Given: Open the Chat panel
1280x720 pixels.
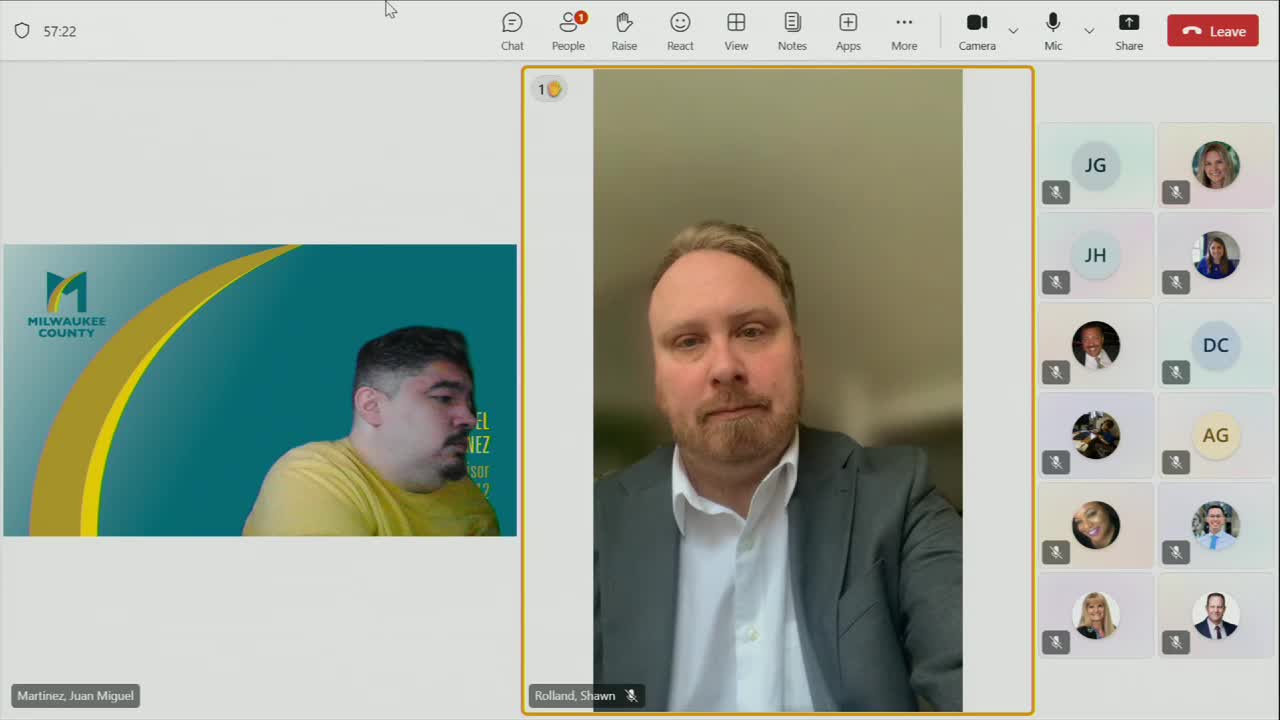Looking at the screenshot, I should click(512, 31).
